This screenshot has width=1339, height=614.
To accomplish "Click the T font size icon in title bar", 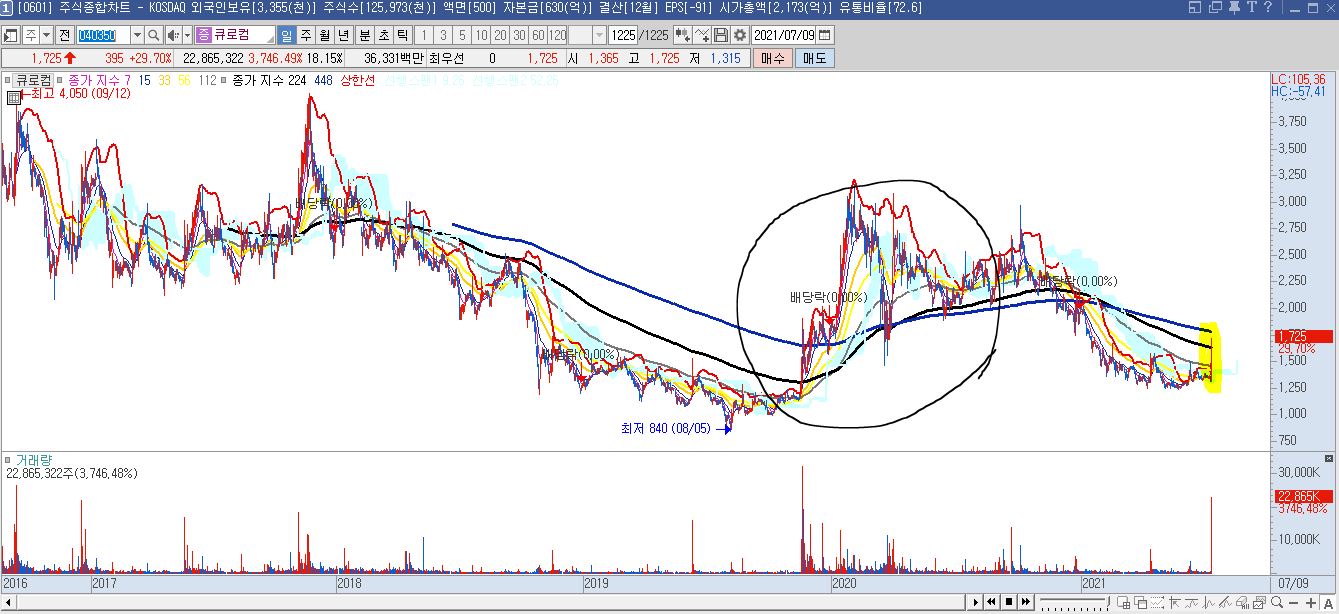I will [x=1251, y=8].
